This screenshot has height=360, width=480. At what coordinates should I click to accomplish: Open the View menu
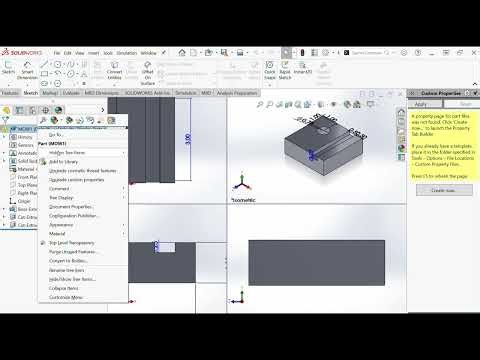pyautogui.click(x=79, y=53)
